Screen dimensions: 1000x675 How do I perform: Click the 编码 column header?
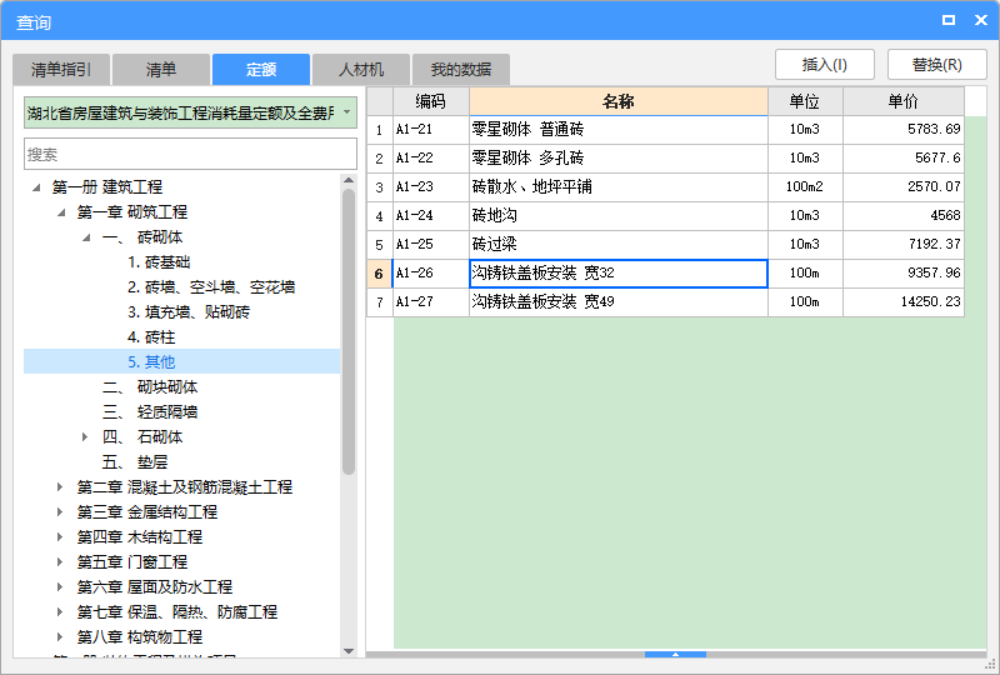(x=430, y=101)
